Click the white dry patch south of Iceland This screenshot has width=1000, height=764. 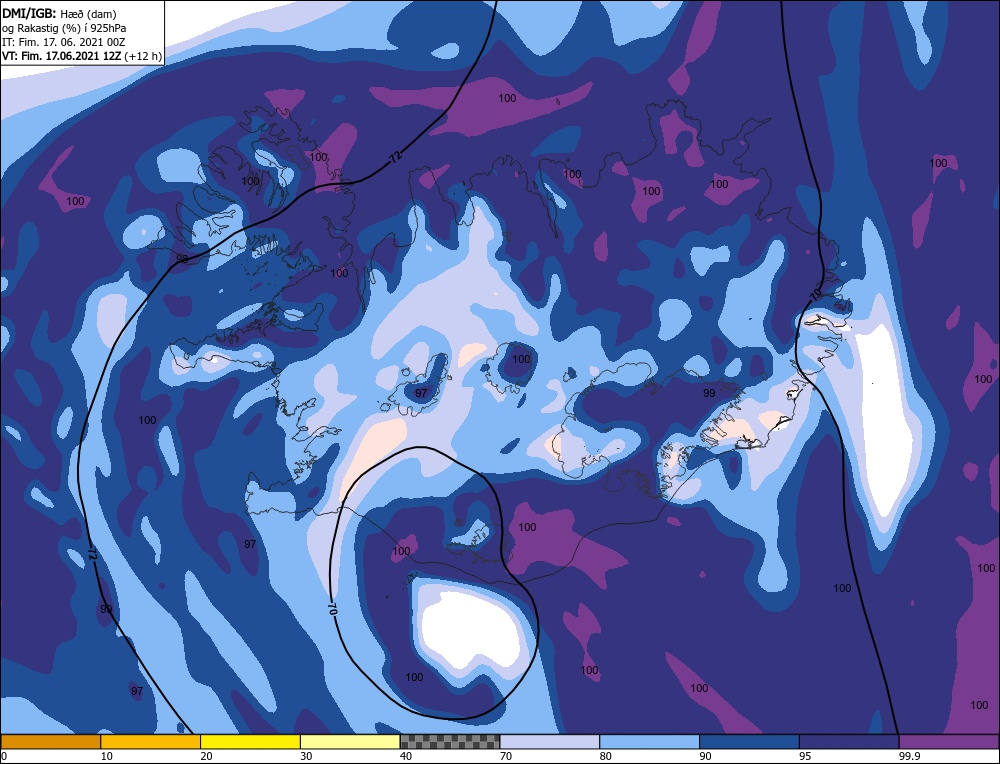[472, 628]
